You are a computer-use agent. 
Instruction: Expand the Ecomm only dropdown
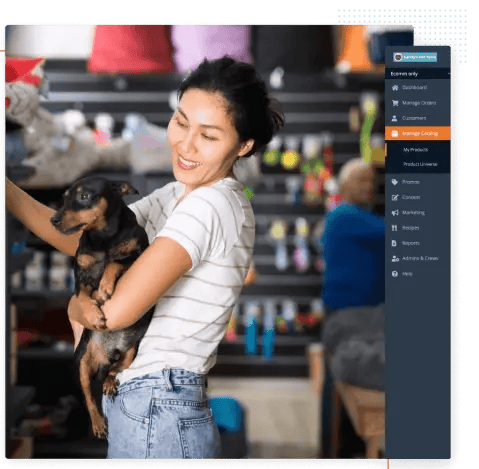pos(418,74)
